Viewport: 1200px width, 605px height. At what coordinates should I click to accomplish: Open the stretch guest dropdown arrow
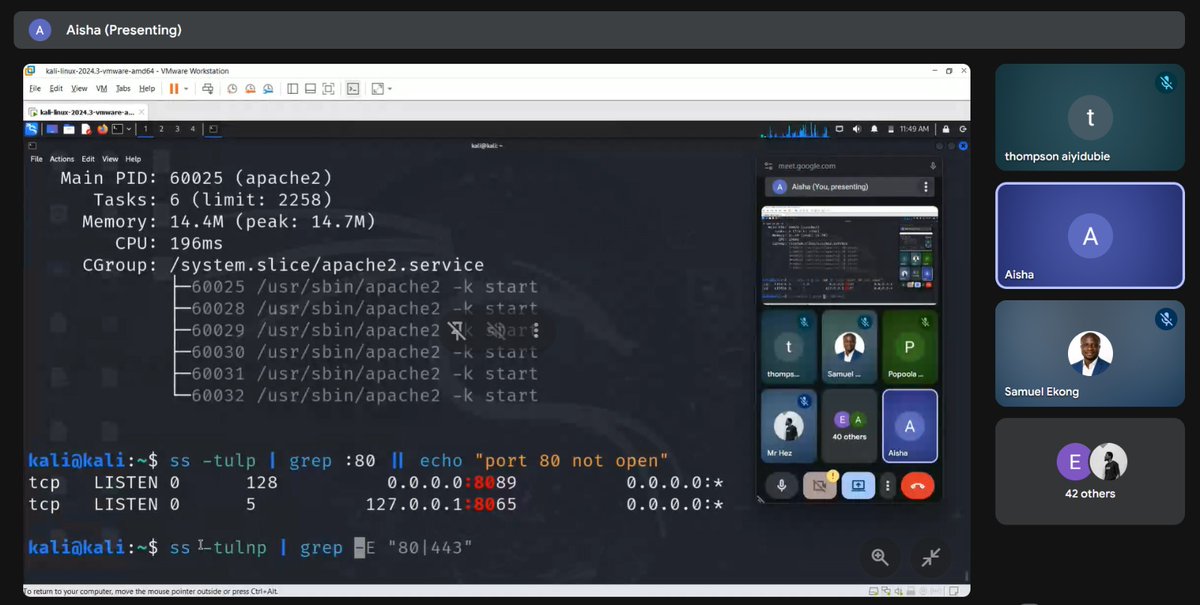(390, 89)
